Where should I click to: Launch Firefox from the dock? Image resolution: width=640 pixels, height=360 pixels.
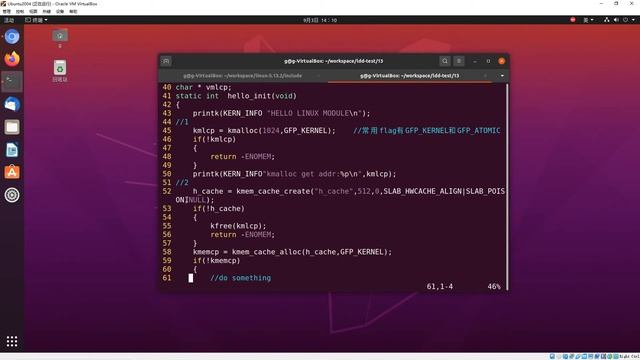12,59
